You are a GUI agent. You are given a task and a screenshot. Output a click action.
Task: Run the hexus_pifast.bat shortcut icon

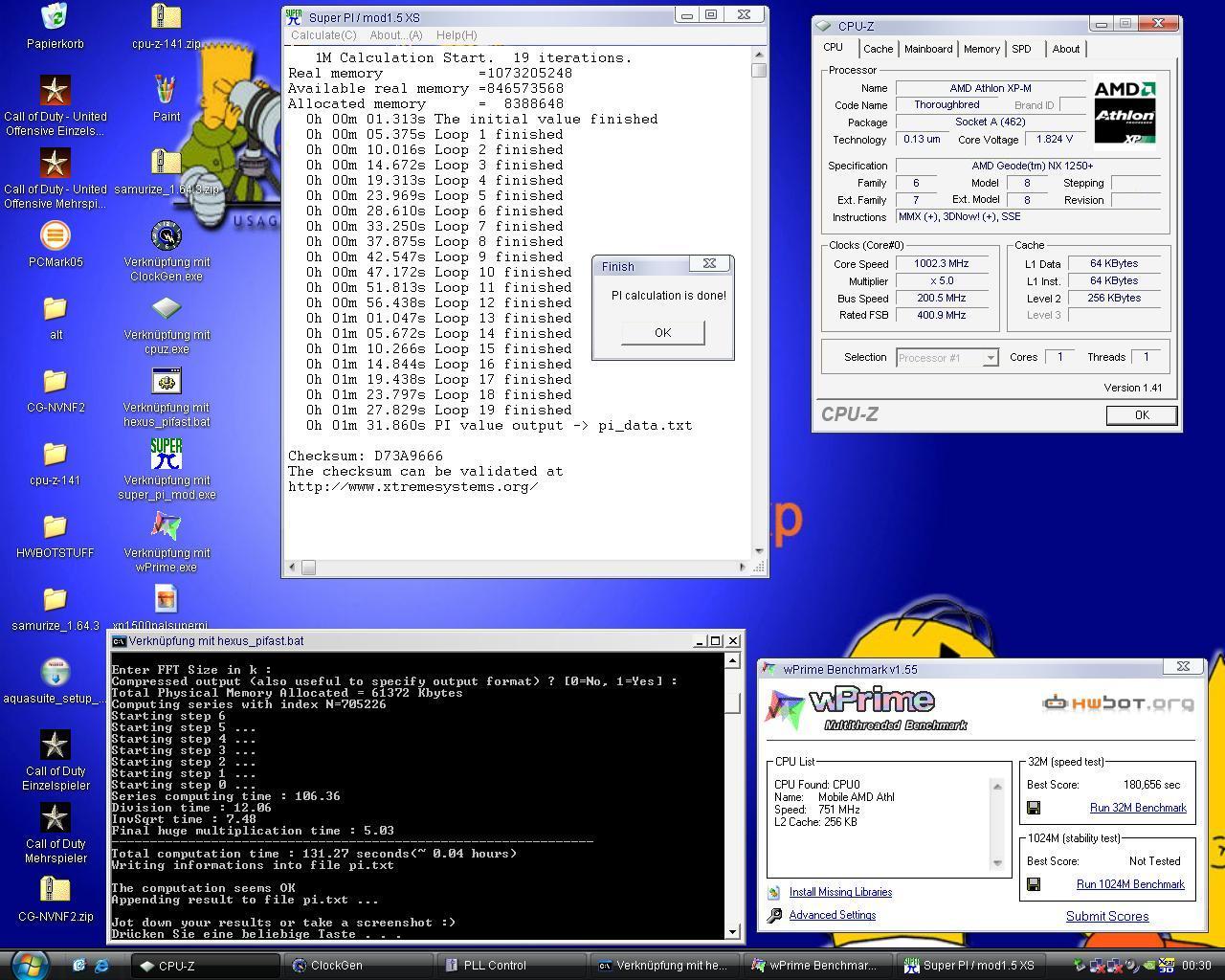pos(167,381)
